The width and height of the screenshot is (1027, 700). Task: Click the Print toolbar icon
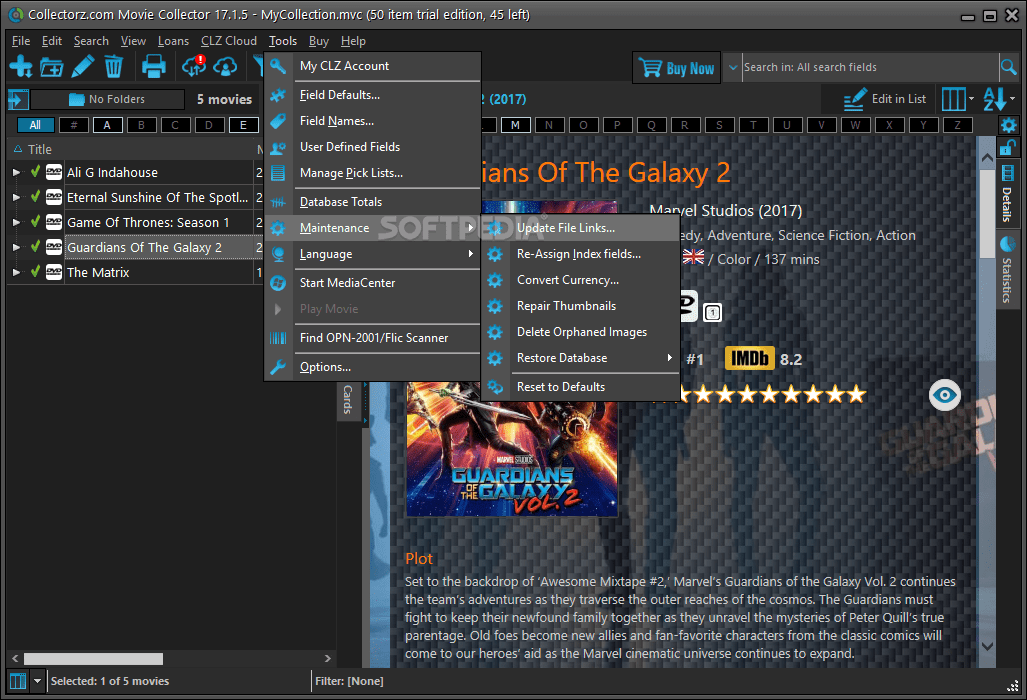[154, 66]
